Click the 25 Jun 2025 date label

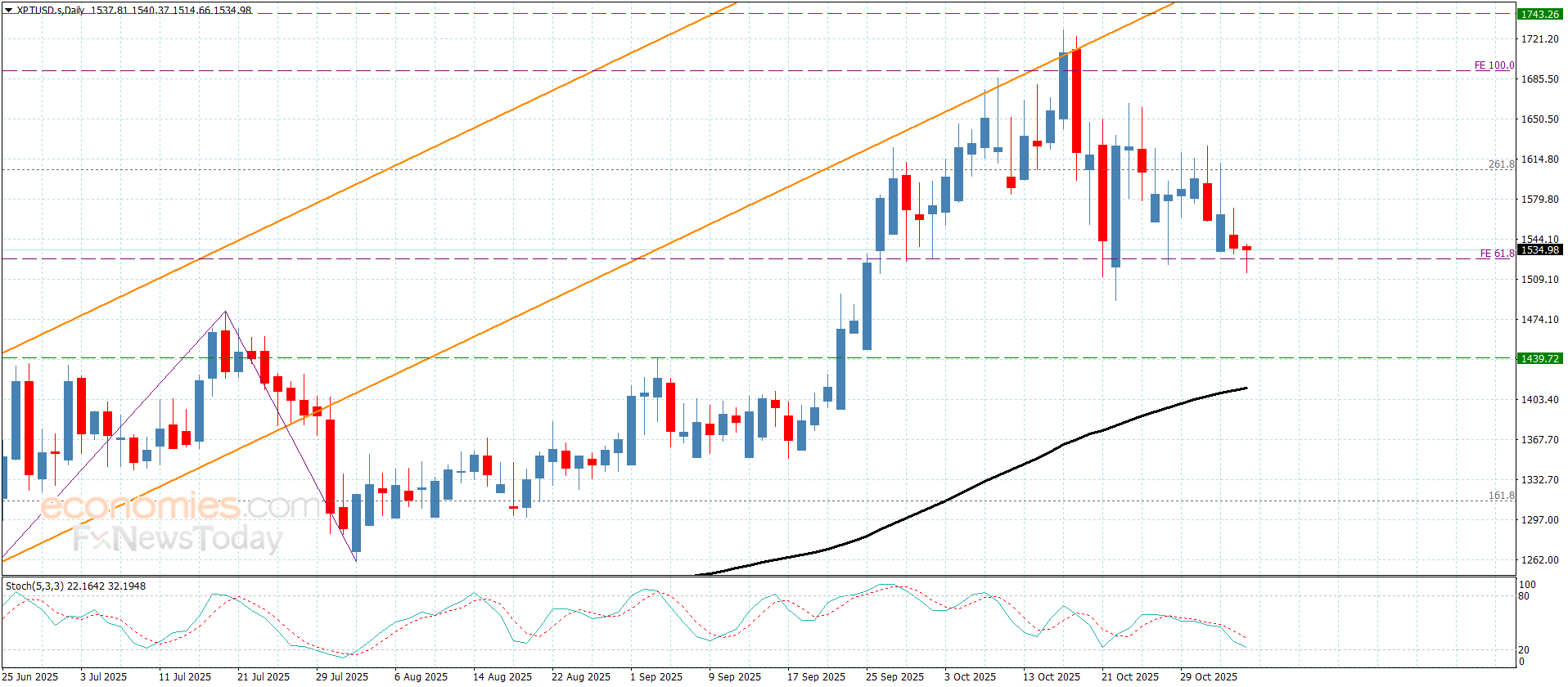[x=31, y=676]
